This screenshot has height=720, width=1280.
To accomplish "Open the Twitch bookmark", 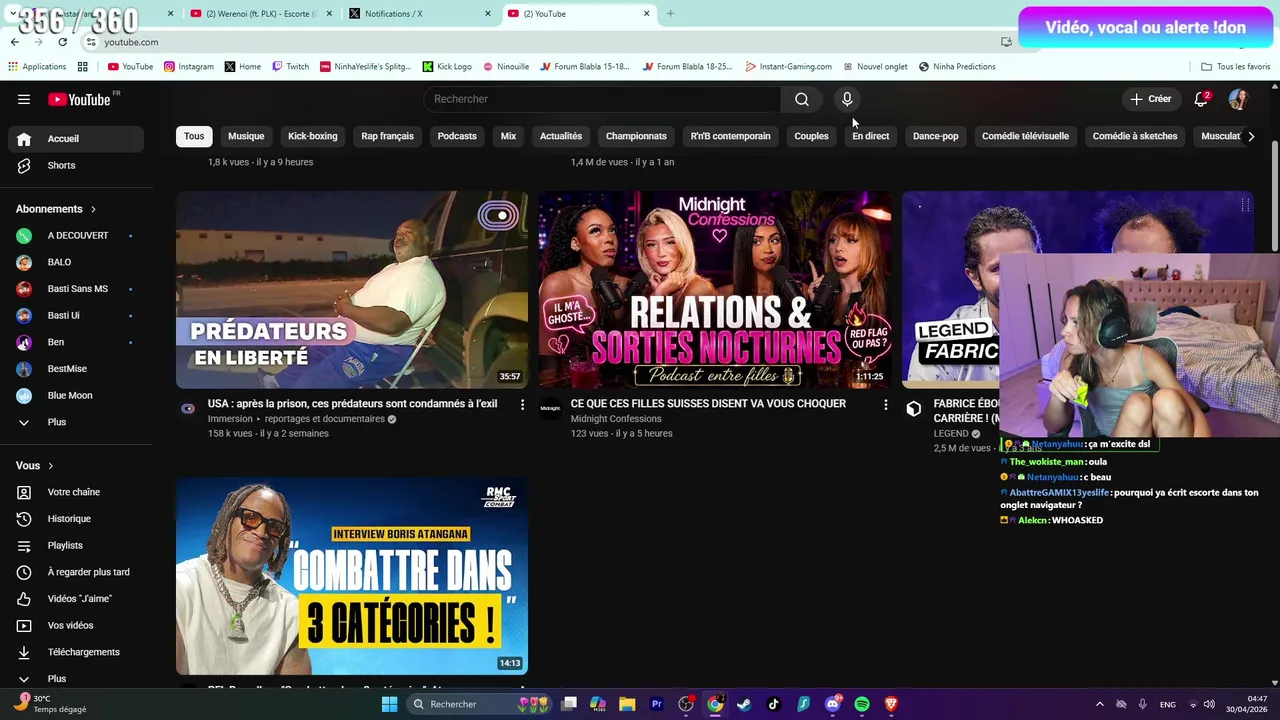I will coord(290,67).
